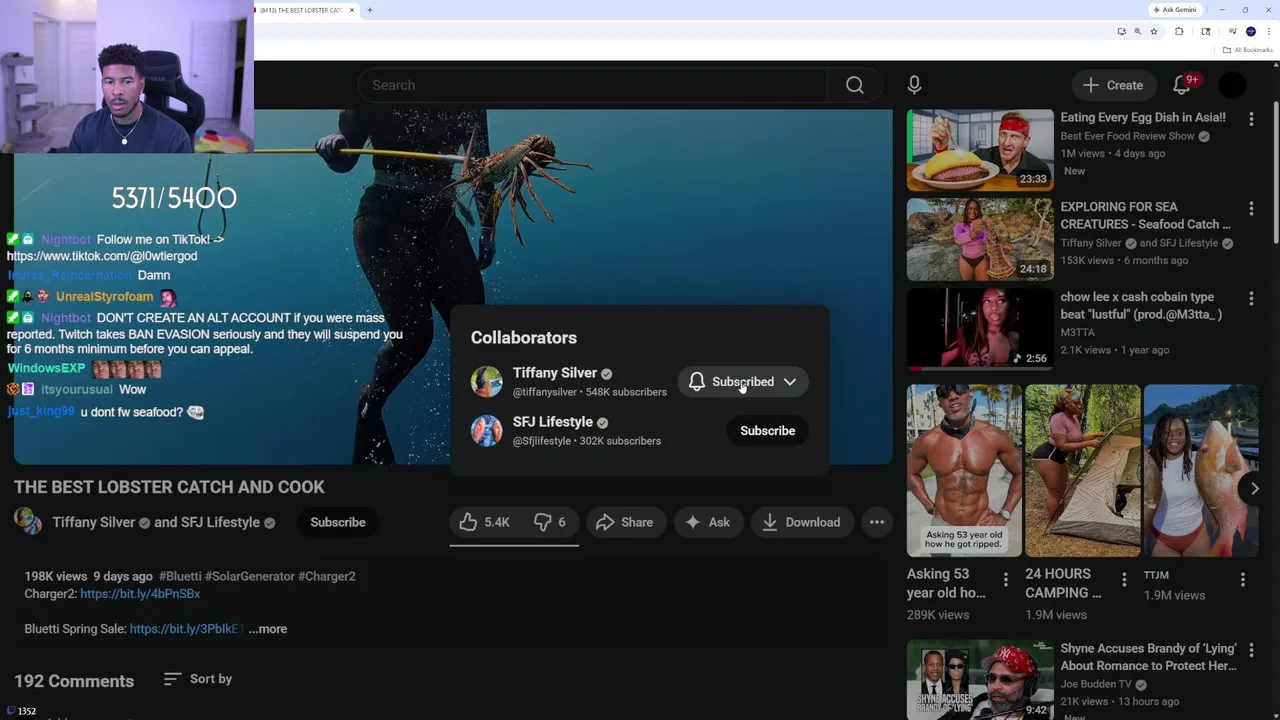Activate voice search microphone icon
1280x720 pixels.
[914, 85]
